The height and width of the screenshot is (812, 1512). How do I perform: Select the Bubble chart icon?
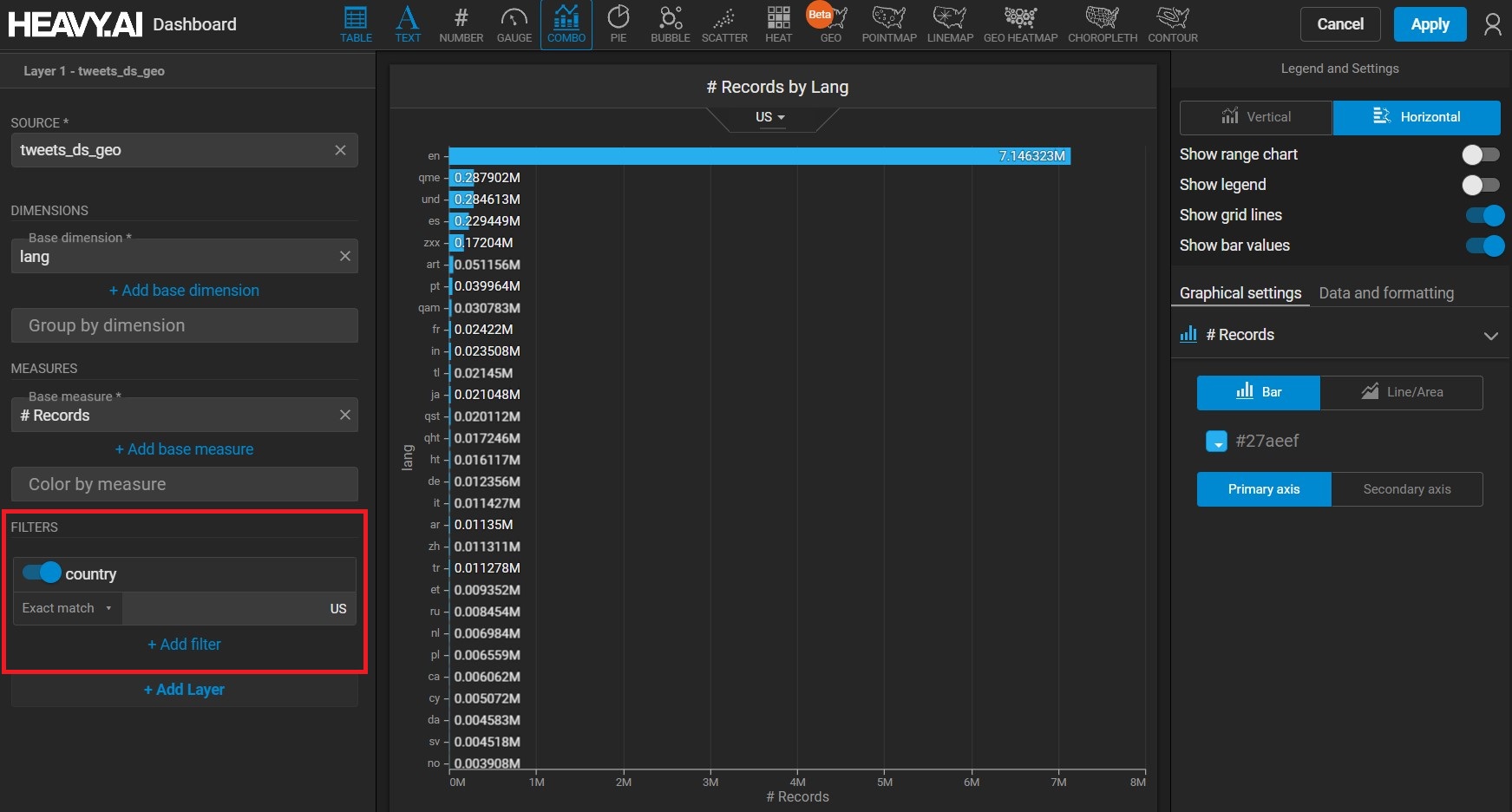pos(670,24)
